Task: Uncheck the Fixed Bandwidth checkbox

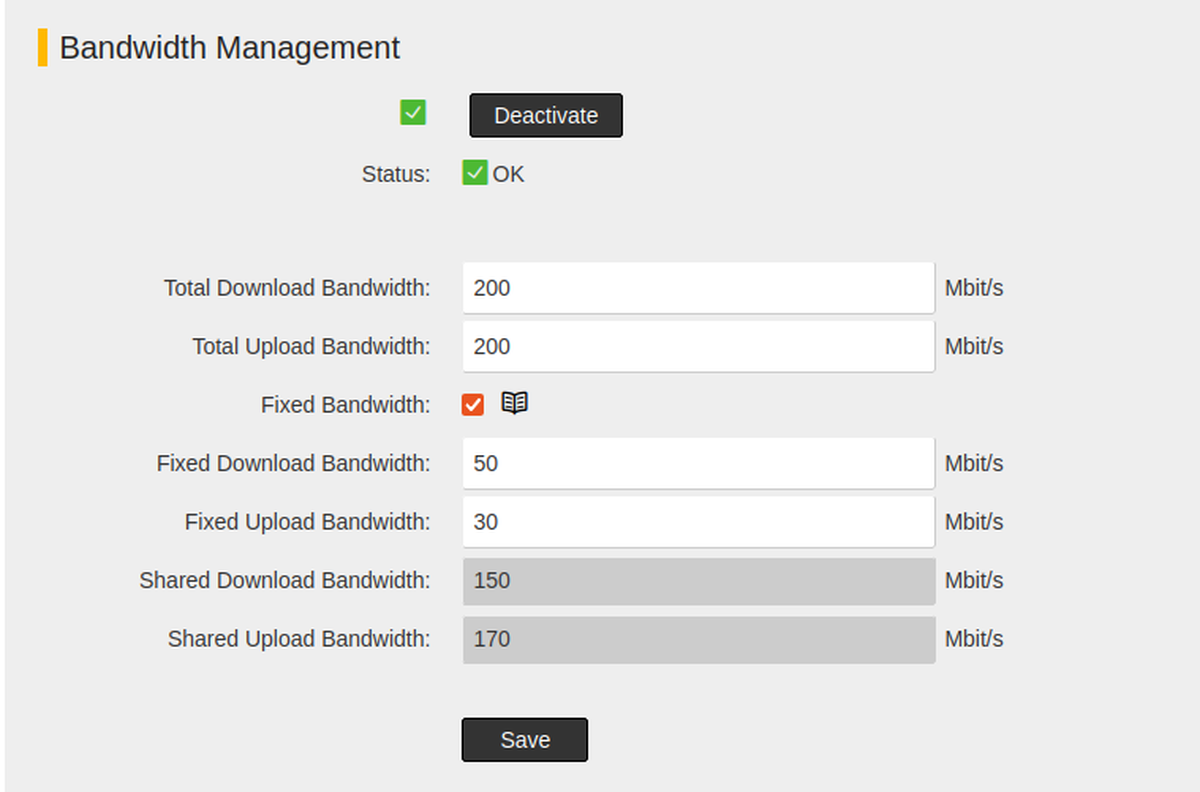Action: point(473,405)
